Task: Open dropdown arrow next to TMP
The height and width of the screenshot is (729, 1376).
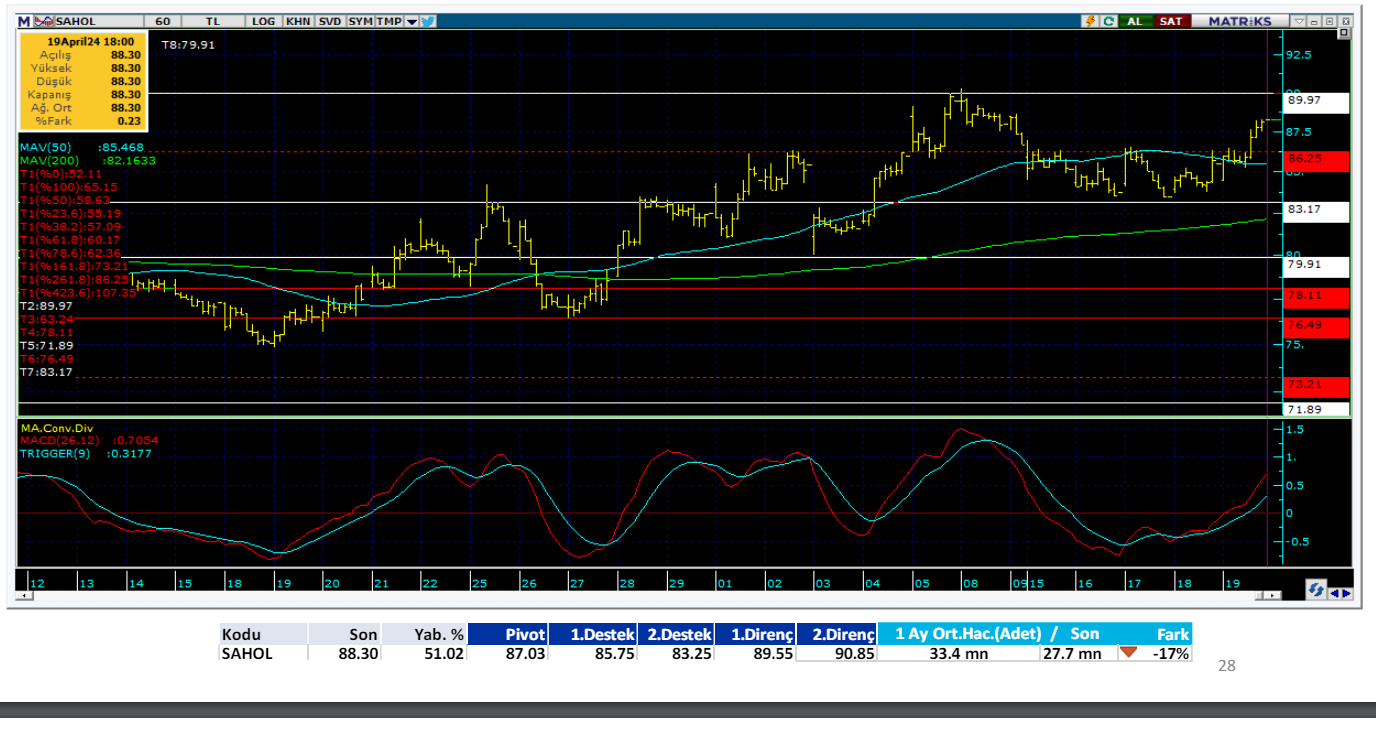Action: coord(411,21)
